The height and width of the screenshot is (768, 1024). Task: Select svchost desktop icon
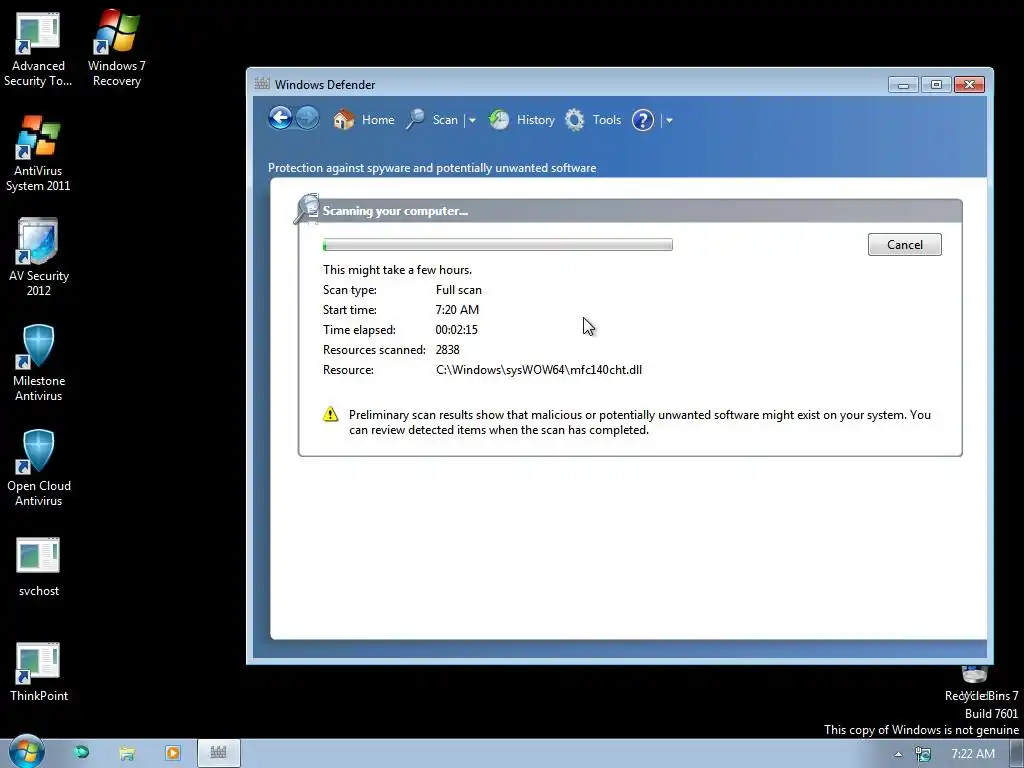(x=39, y=567)
